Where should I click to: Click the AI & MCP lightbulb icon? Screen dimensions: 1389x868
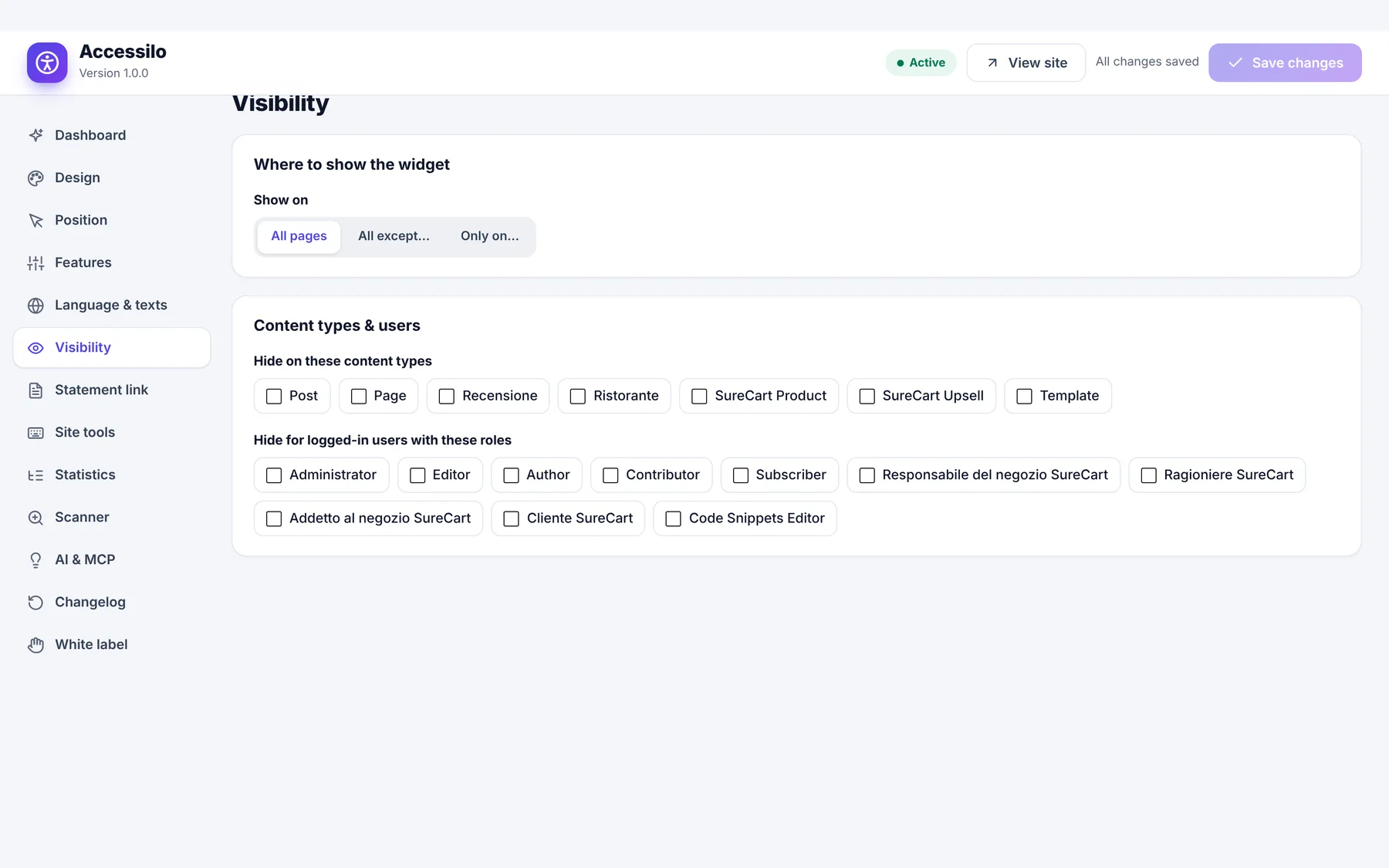click(x=35, y=560)
